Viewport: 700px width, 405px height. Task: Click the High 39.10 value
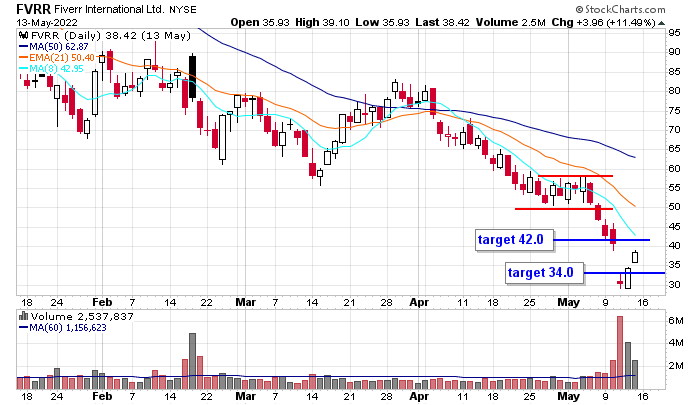click(322, 22)
